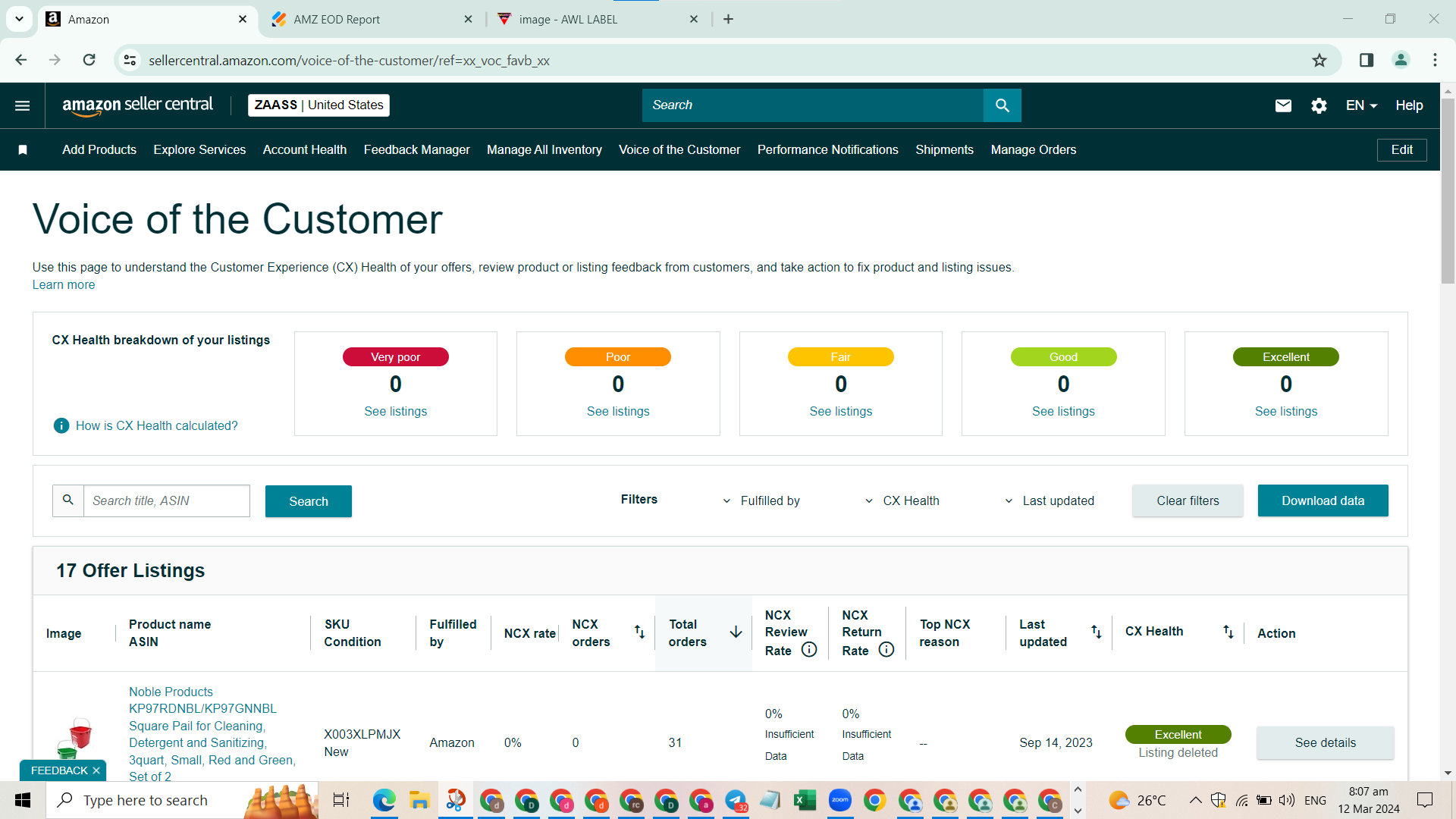The image size is (1456, 819).
Task: Expand the CX Health filter
Action: pyautogui.click(x=902, y=500)
